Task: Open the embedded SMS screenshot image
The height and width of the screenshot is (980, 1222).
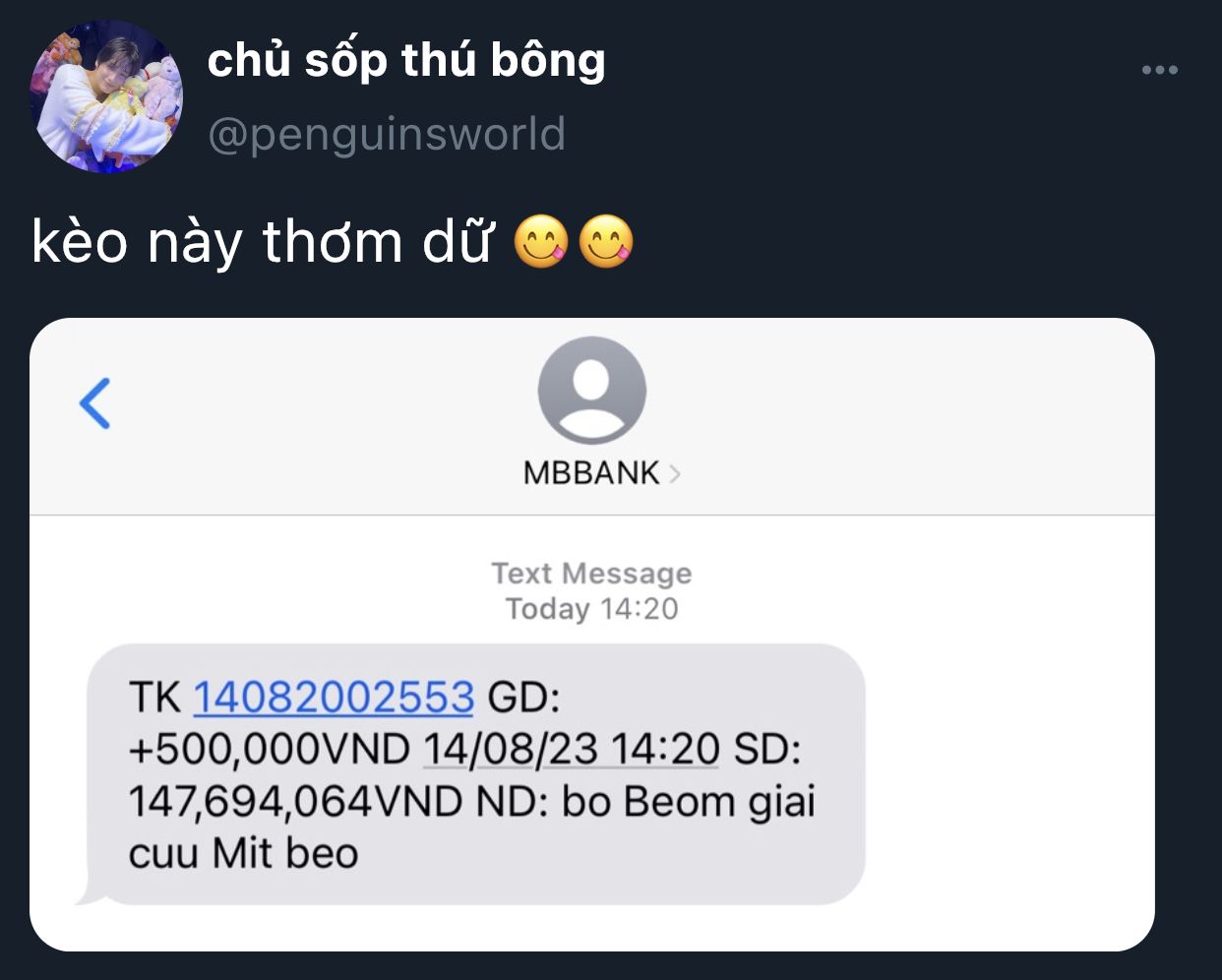Action: 591,634
